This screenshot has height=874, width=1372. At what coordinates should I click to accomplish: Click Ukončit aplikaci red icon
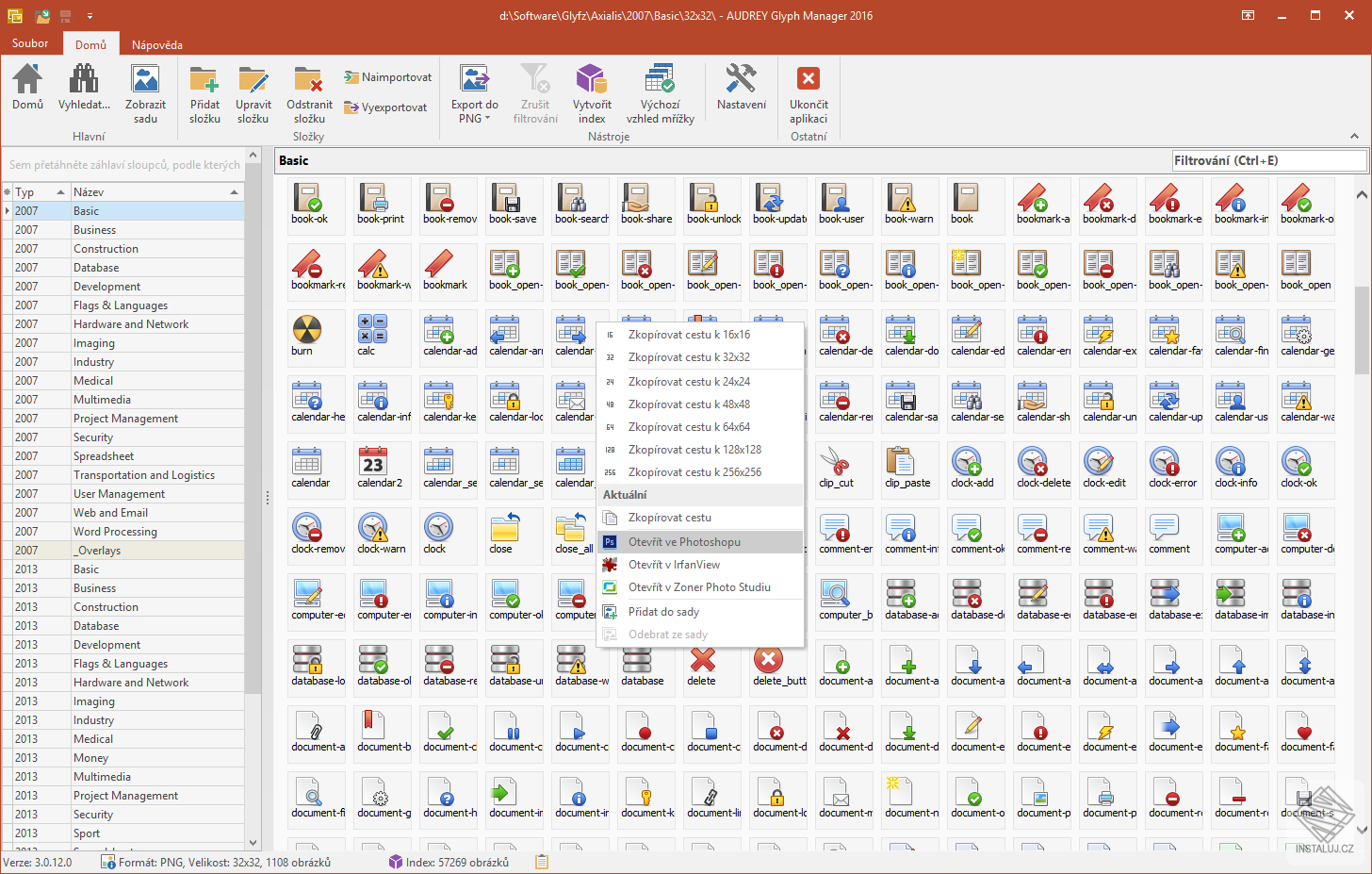(x=808, y=80)
